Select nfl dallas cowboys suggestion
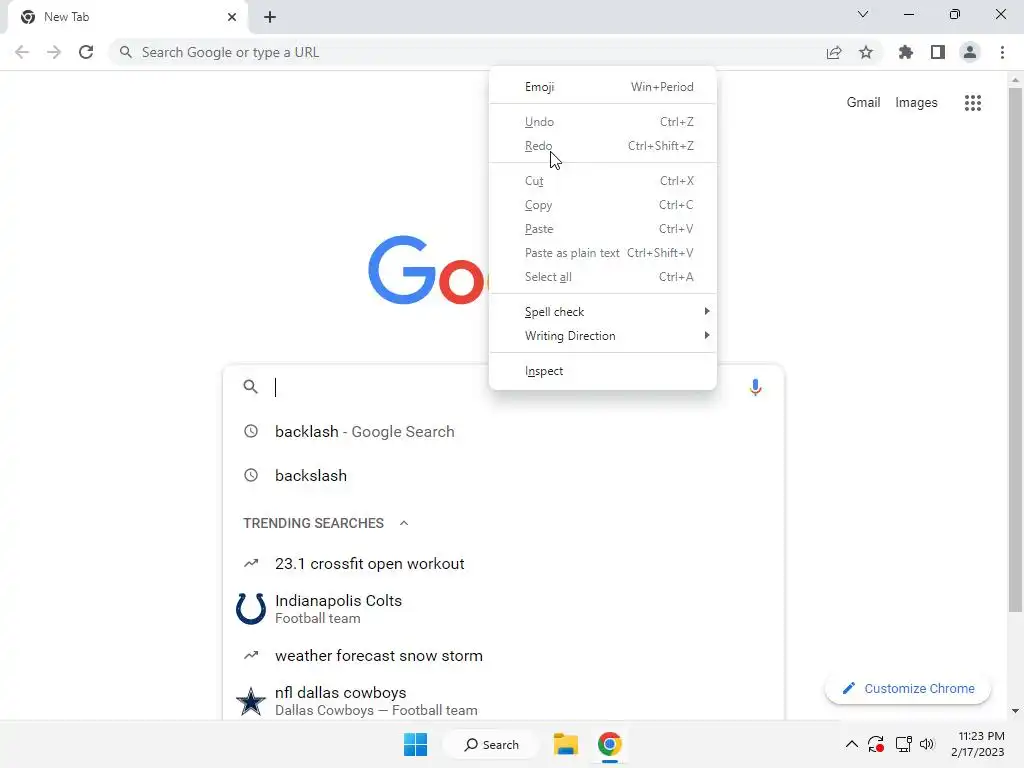Image resolution: width=1024 pixels, height=768 pixels. pyautogui.click(x=503, y=701)
